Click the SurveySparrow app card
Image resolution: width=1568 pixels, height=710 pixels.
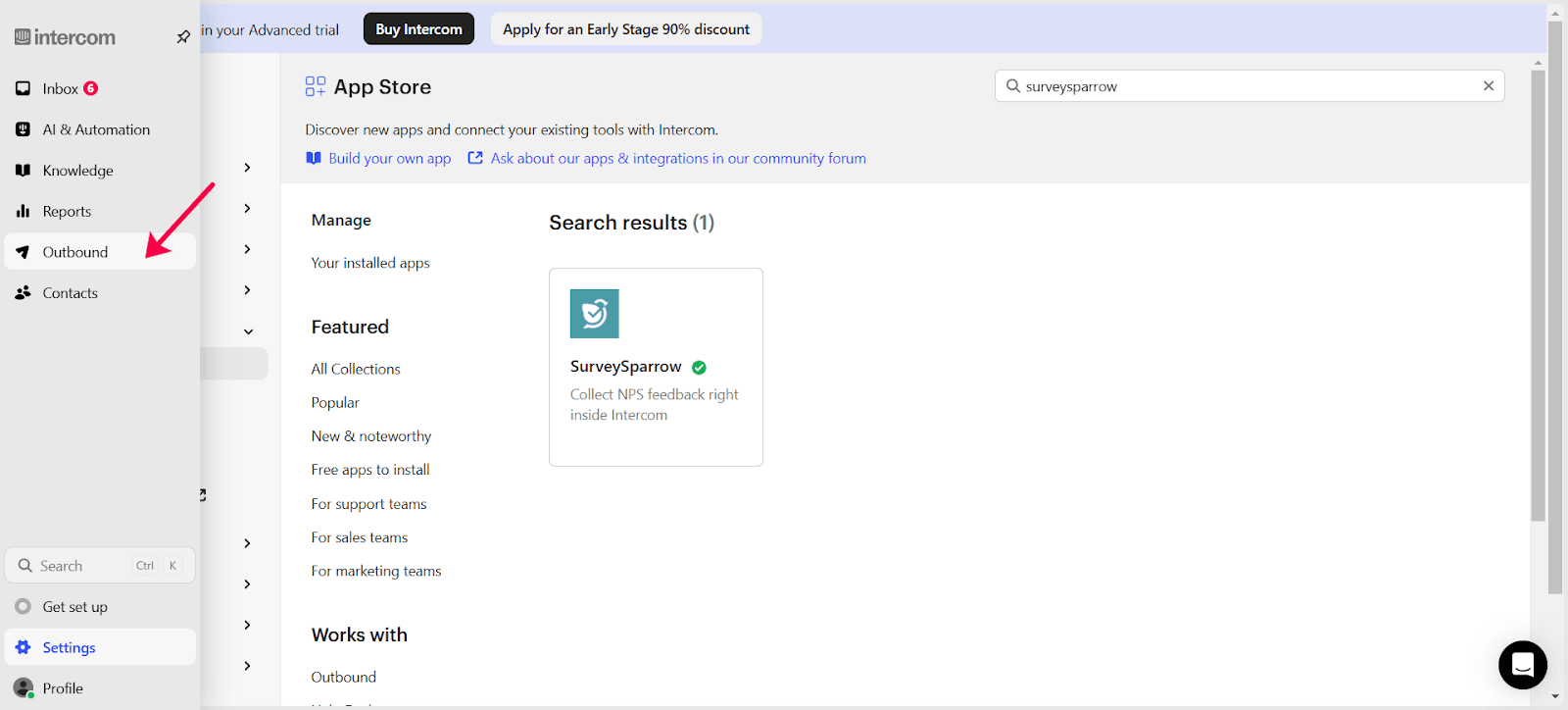[656, 367]
